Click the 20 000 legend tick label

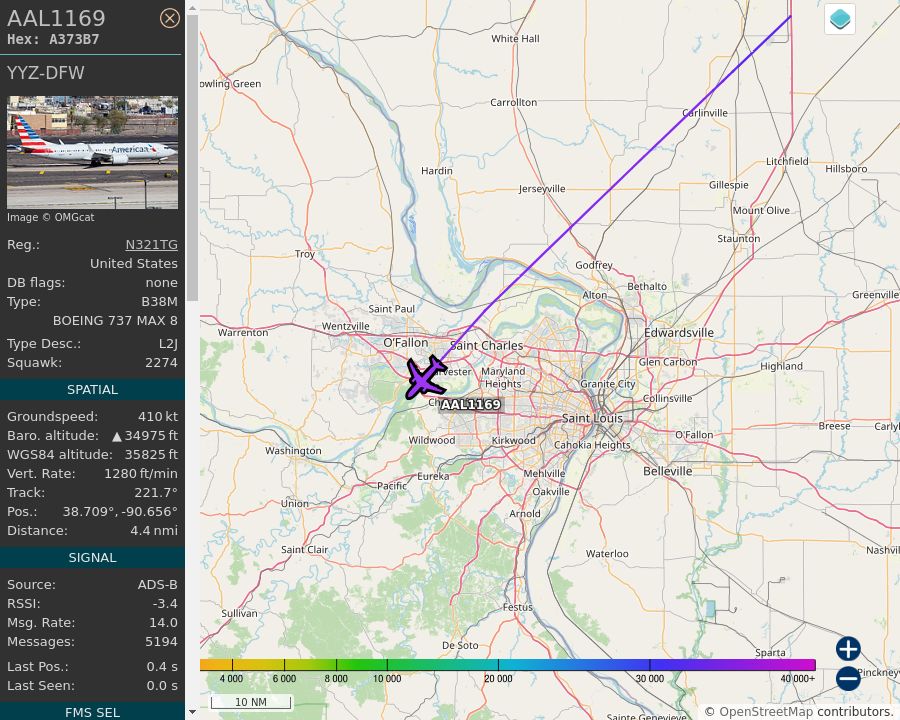pyautogui.click(x=498, y=679)
